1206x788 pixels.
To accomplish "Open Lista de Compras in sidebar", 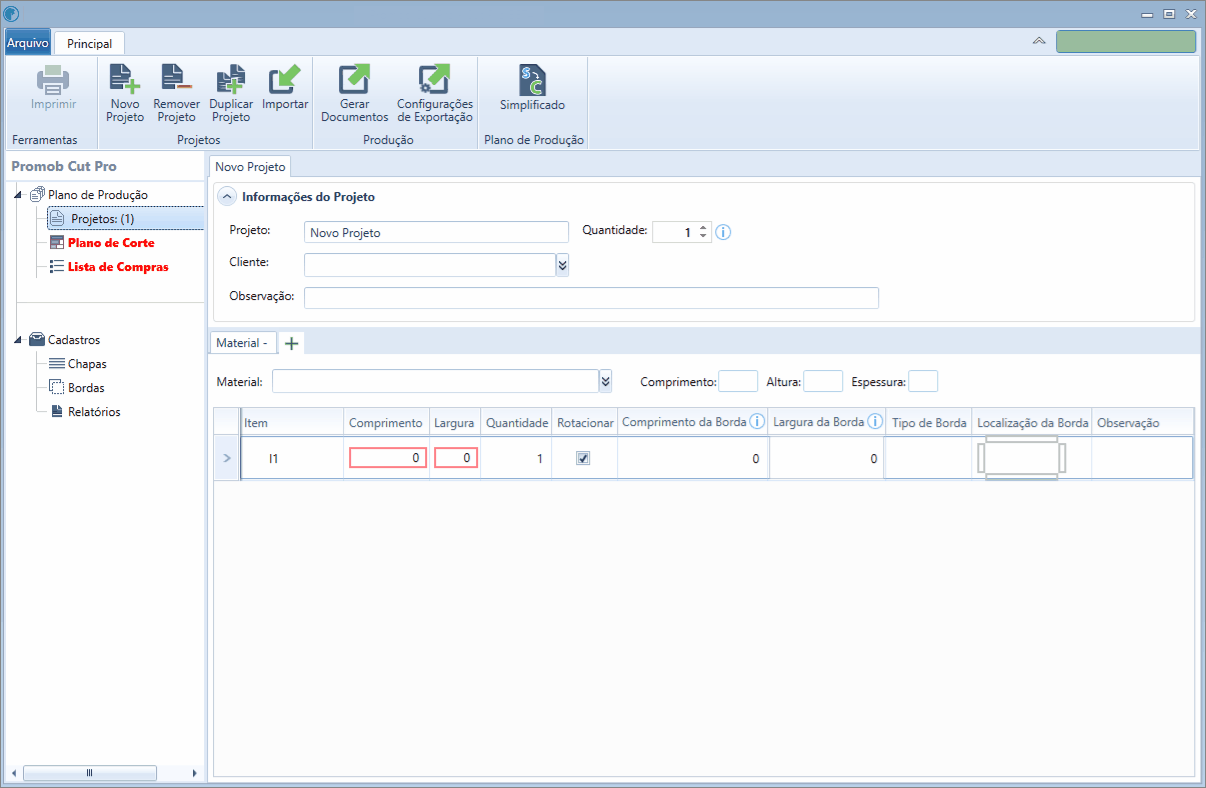I will (117, 267).
